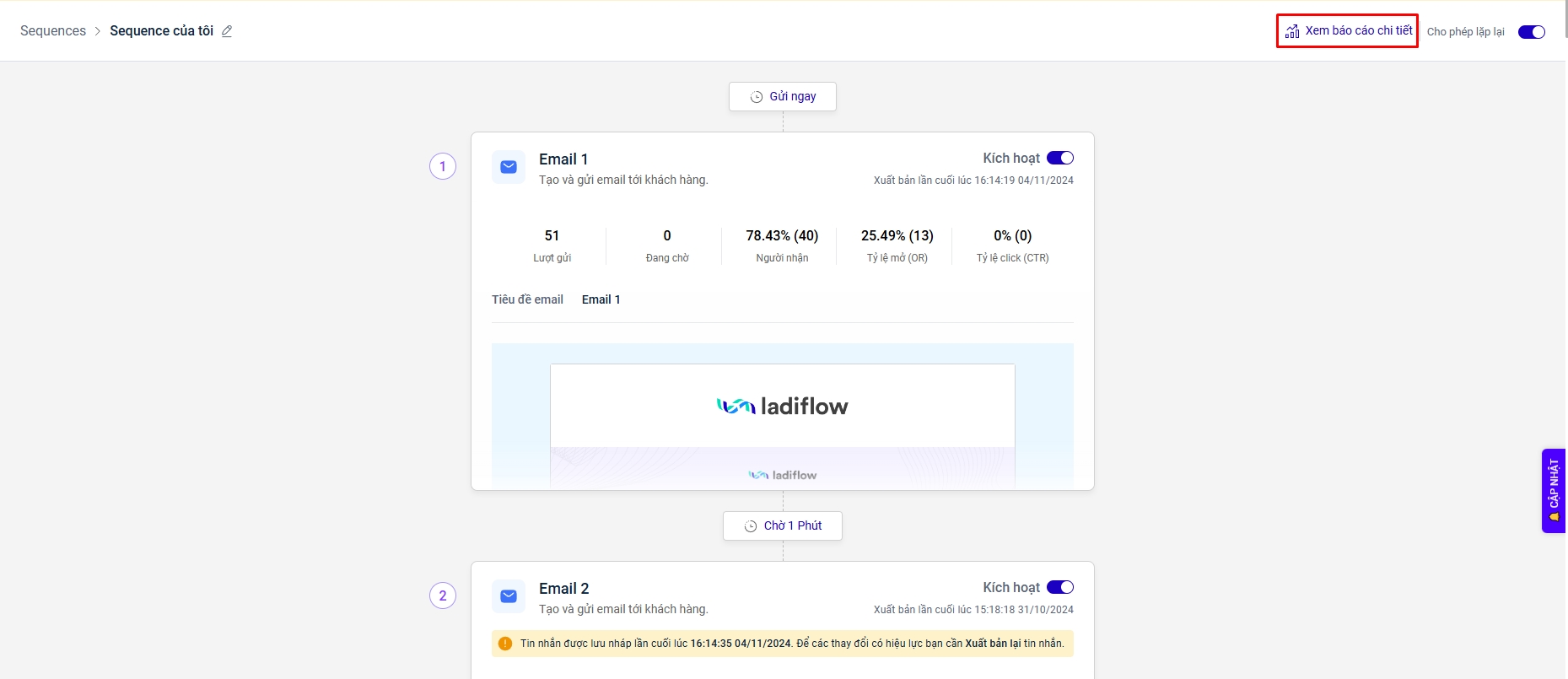Screen dimensions: 1568x679
Task: Disable Kích hoạt toggle for Email 1
Action: [x=1059, y=158]
